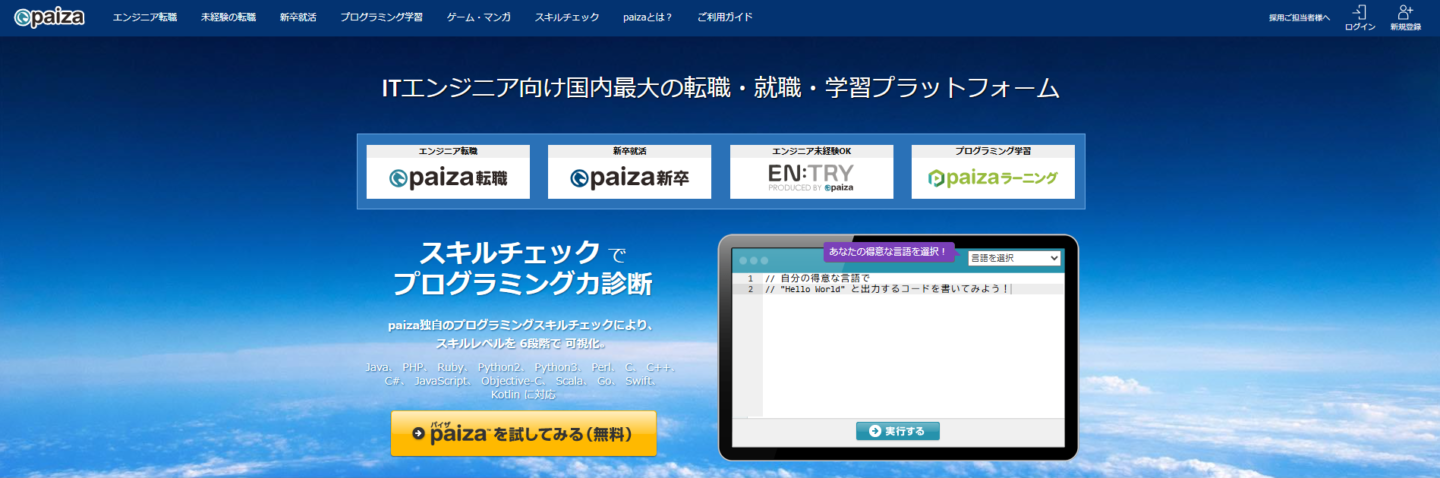The width and height of the screenshot is (1440, 478).
Task: Open the エンジニア転職 menu item
Action: (145, 18)
